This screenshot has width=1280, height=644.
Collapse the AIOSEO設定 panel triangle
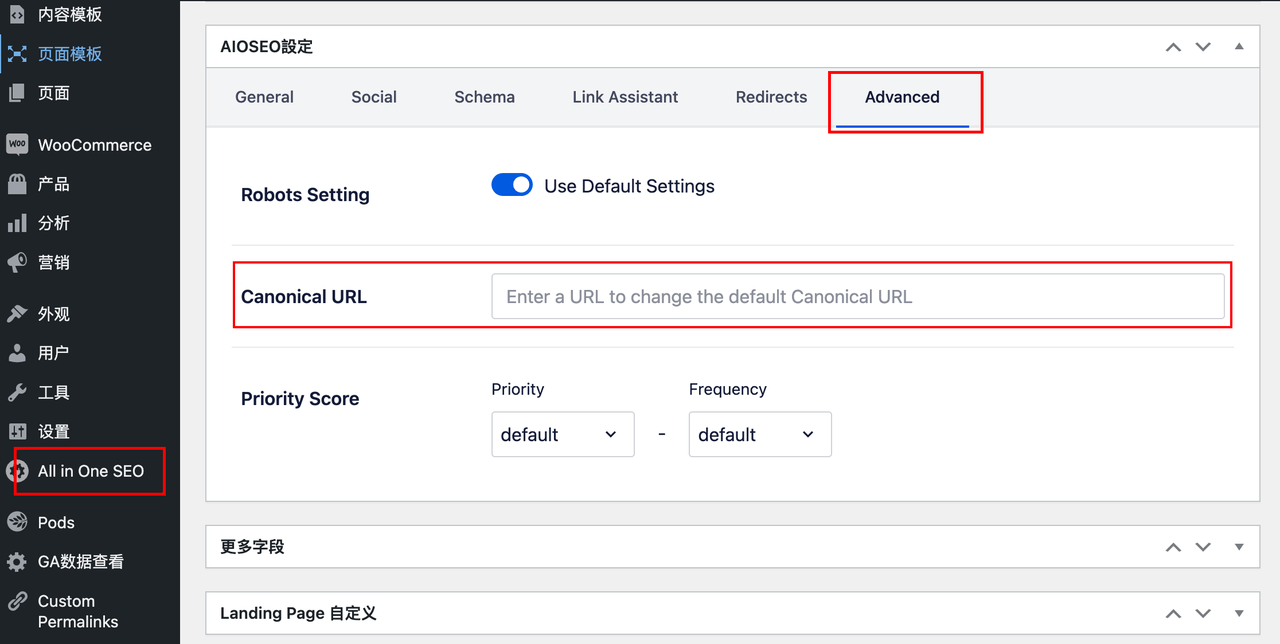1239,46
